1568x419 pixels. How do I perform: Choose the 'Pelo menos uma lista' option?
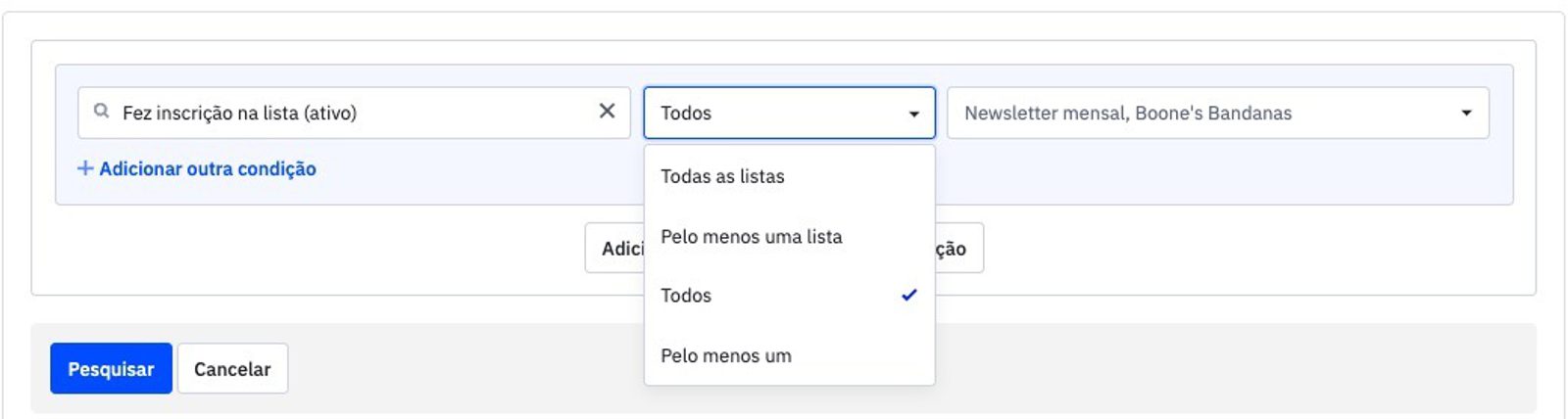[751, 236]
